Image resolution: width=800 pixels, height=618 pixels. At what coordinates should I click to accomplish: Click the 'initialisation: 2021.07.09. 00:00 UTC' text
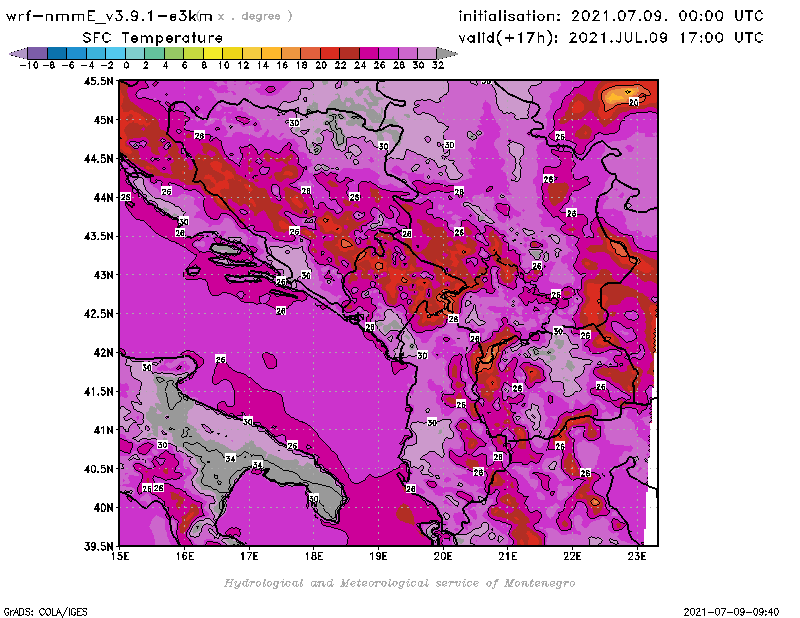point(611,16)
